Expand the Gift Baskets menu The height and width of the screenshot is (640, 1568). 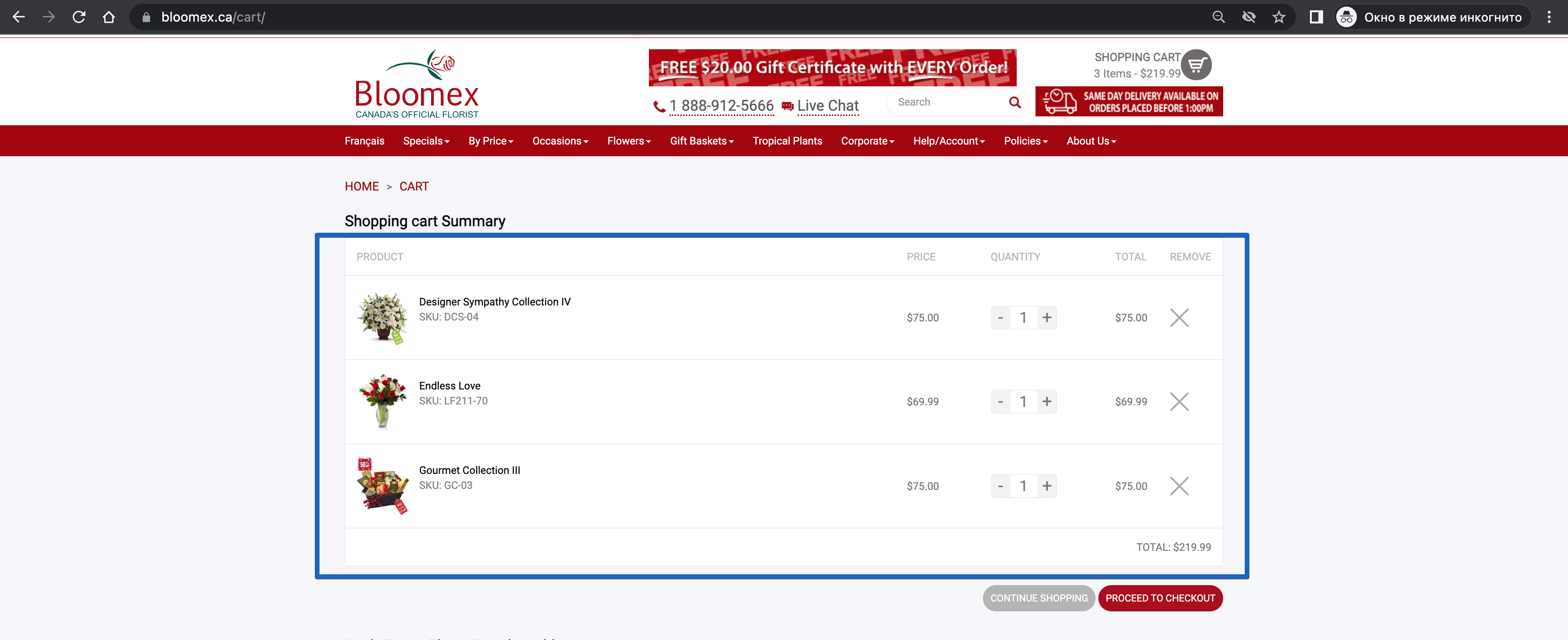pyautogui.click(x=702, y=141)
